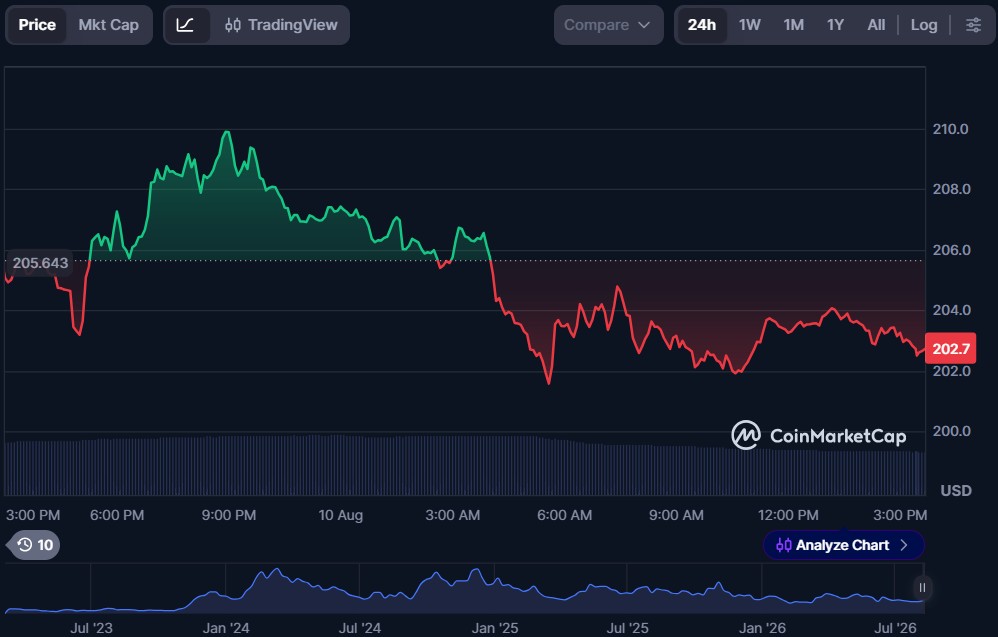Click the Jan '26 label in range navigator
This screenshot has height=637, width=998.
click(x=762, y=628)
